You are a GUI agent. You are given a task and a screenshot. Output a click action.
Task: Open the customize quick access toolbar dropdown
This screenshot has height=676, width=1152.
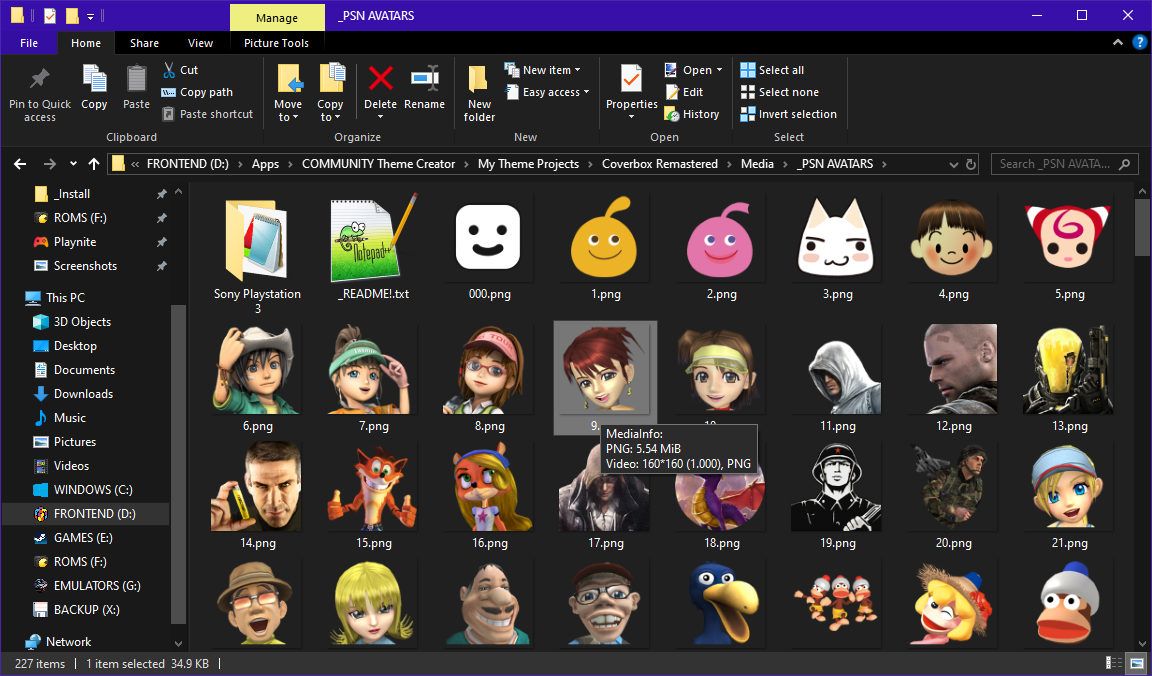[x=90, y=15]
